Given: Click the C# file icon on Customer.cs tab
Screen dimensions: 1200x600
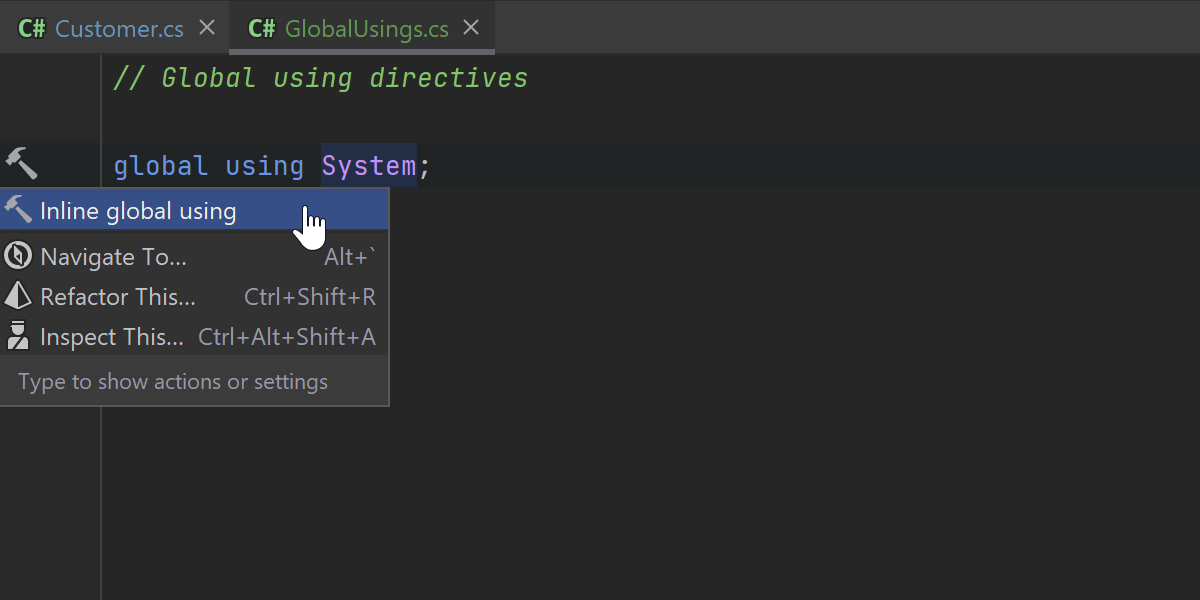Looking at the screenshot, I should coord(32,28).
